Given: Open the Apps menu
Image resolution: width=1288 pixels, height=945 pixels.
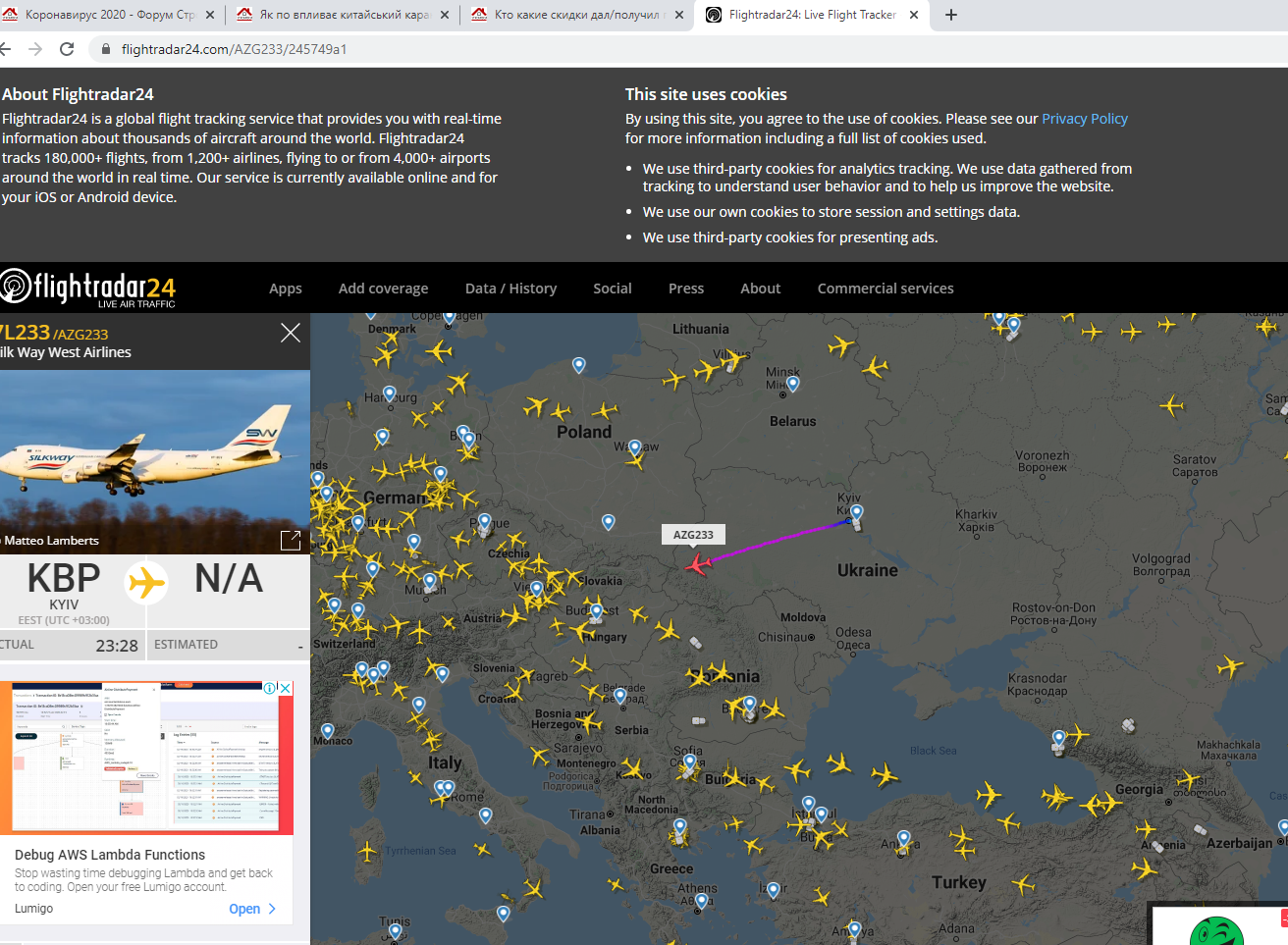Looking at the screenshot, I should (286, 289).
